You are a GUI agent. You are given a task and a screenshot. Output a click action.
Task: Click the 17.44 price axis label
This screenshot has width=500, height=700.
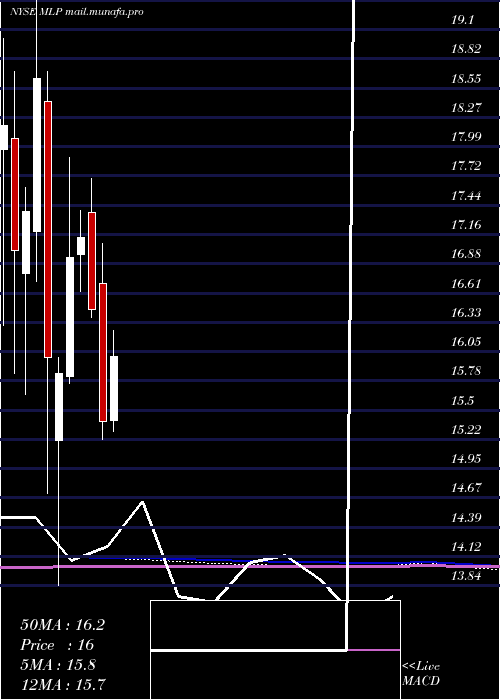467,196
